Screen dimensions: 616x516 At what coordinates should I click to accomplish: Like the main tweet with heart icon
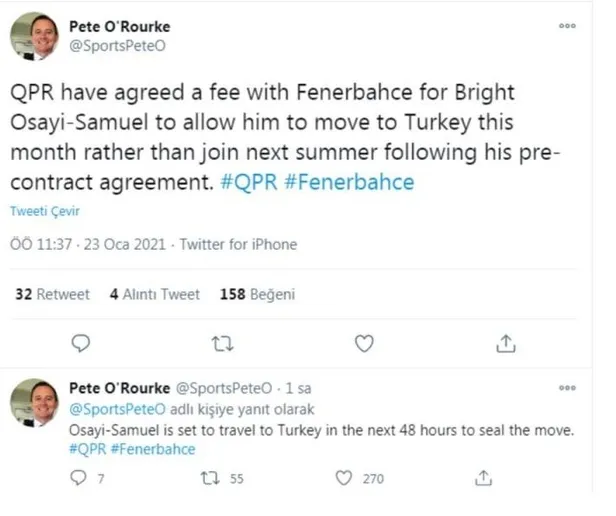click(365, 344)
